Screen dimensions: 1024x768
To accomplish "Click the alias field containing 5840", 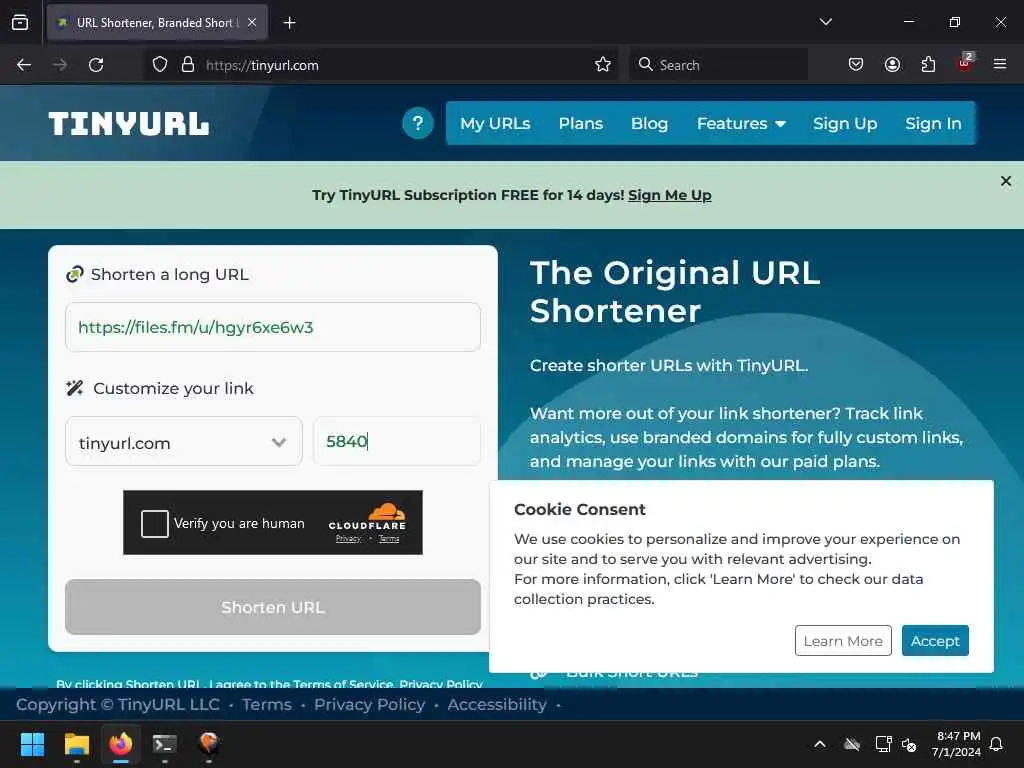I will (x=397, y=441).
